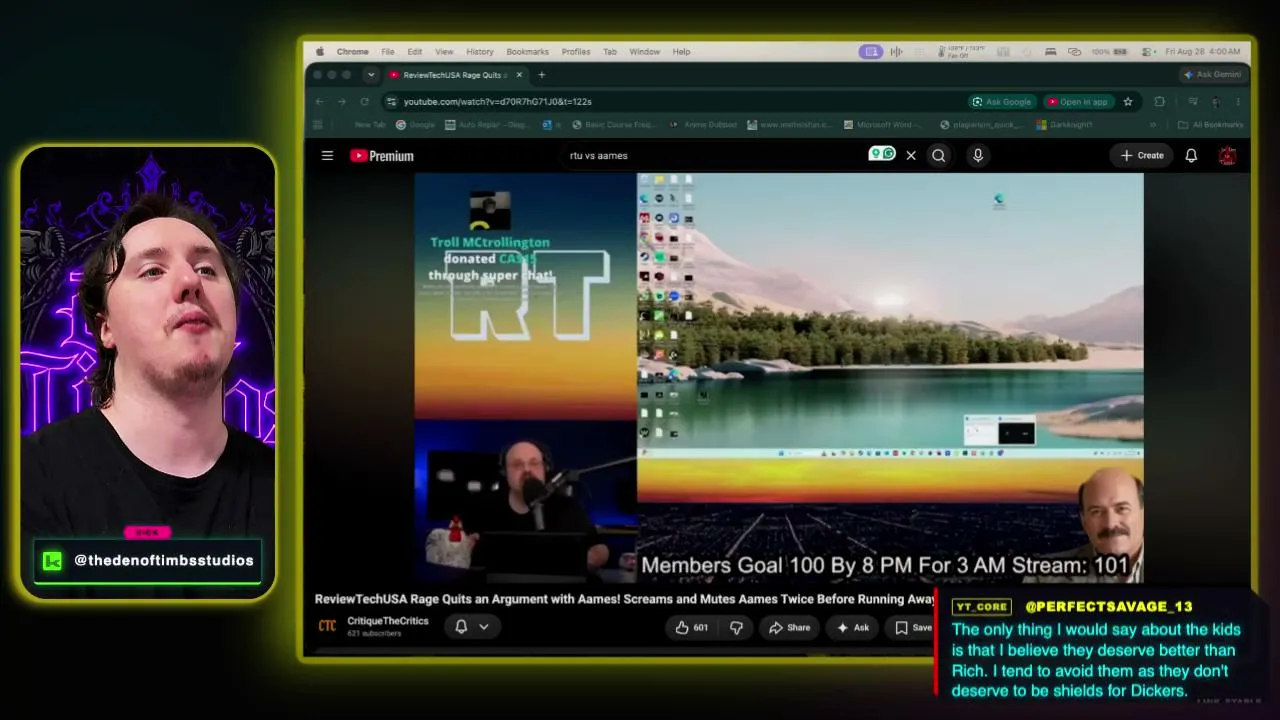Show hidden bookmarks with the chevron
The image size is (1280, 720).
(x=1152, y=125)
